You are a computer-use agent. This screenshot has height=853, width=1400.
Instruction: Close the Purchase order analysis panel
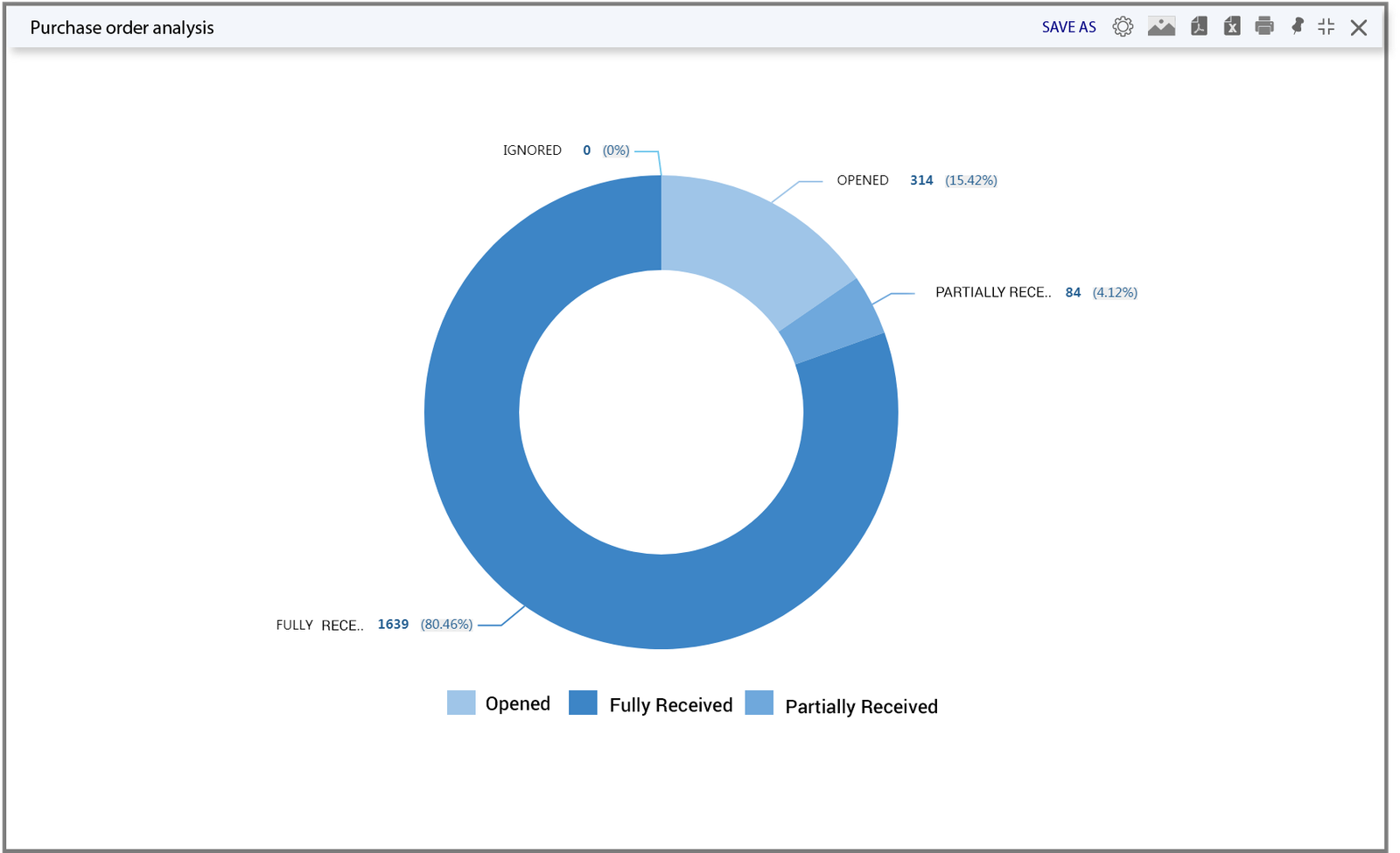point(1359,27)
